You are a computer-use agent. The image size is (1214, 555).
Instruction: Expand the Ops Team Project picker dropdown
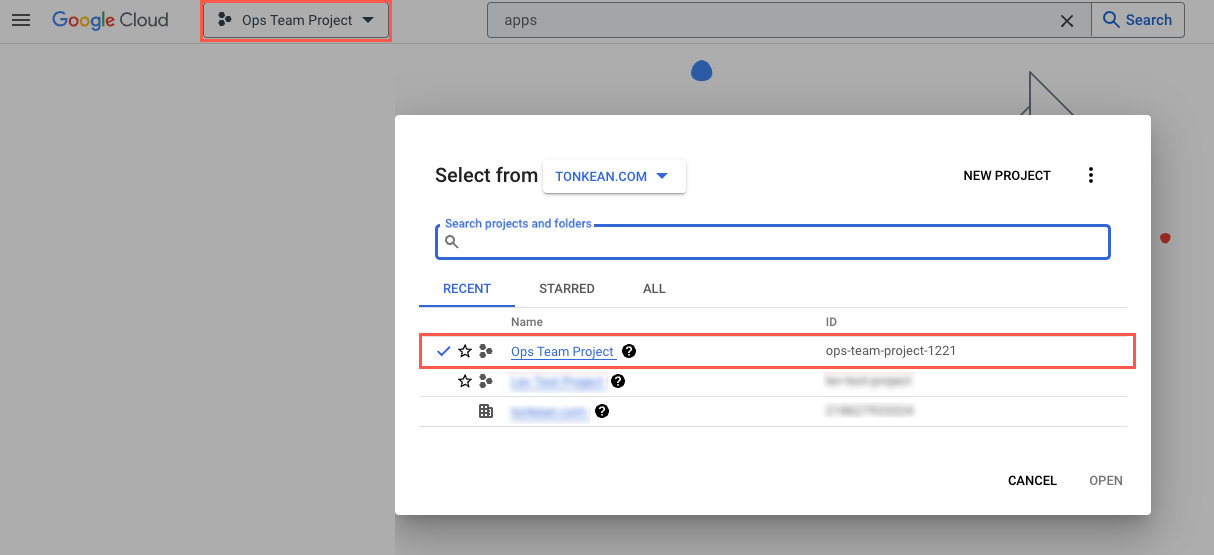point(296,20)
